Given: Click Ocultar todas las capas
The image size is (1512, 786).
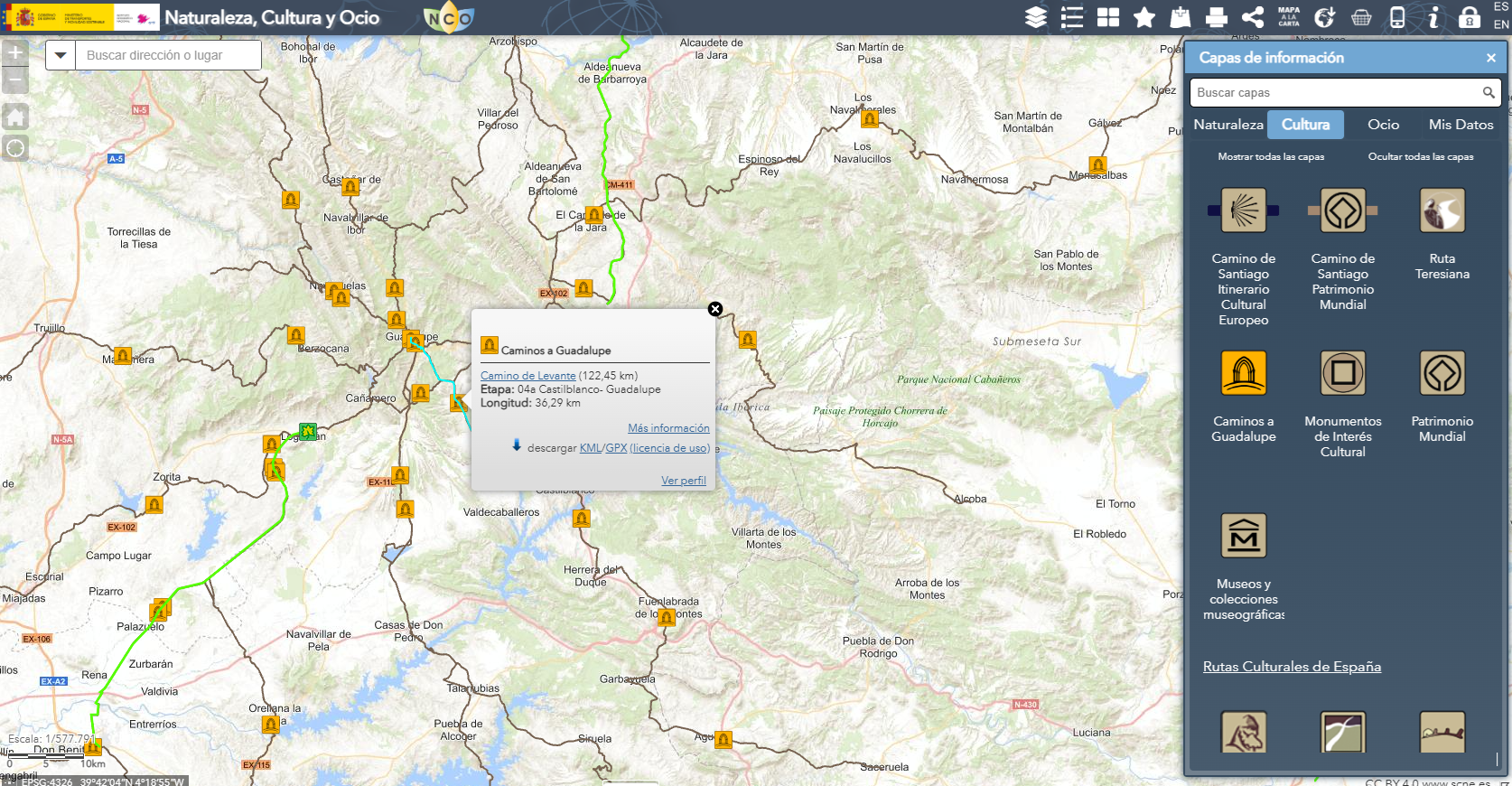Looking at the screenshot, I should click(x=1421, y=156).
